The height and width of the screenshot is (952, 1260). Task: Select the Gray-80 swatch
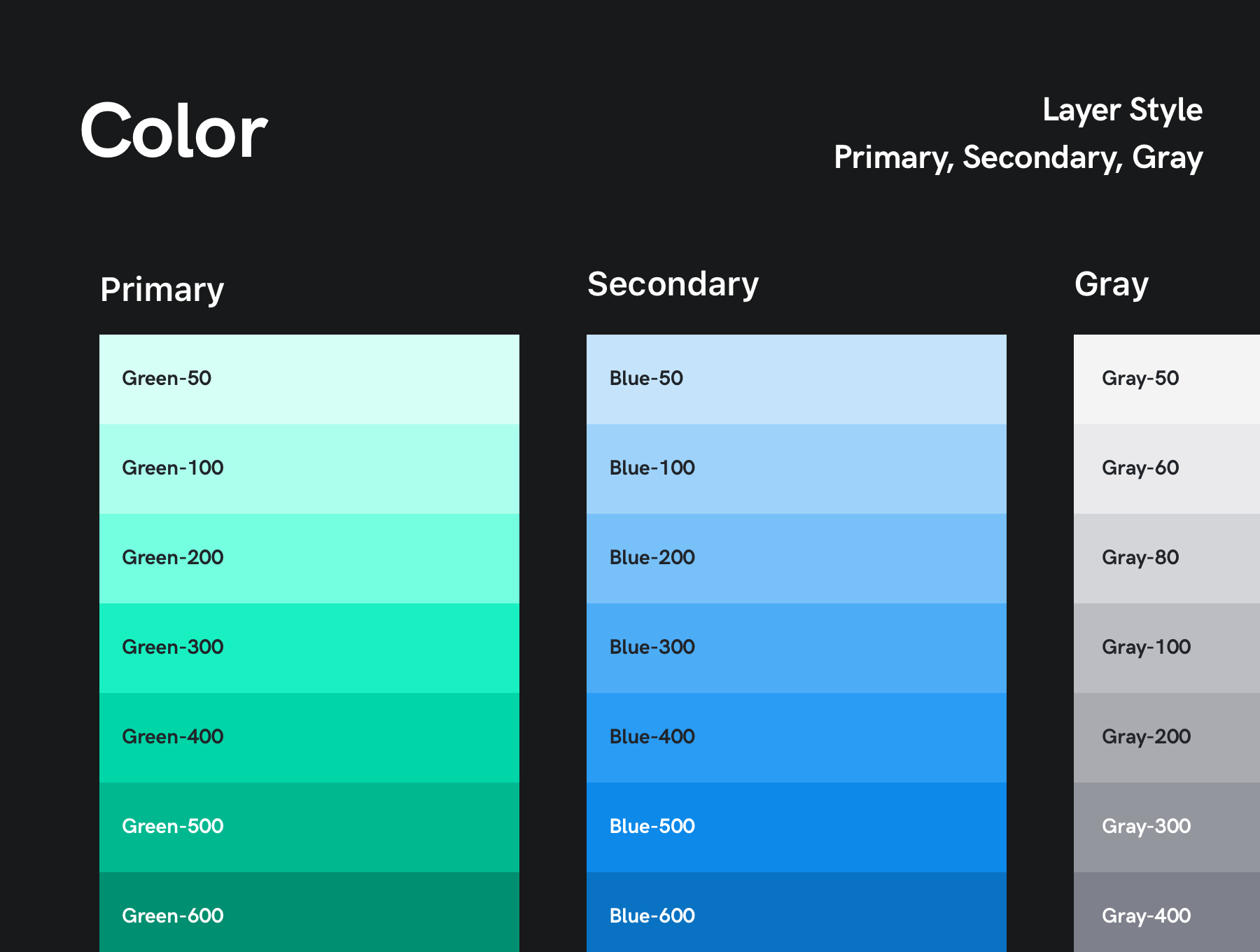(1166, 559)
